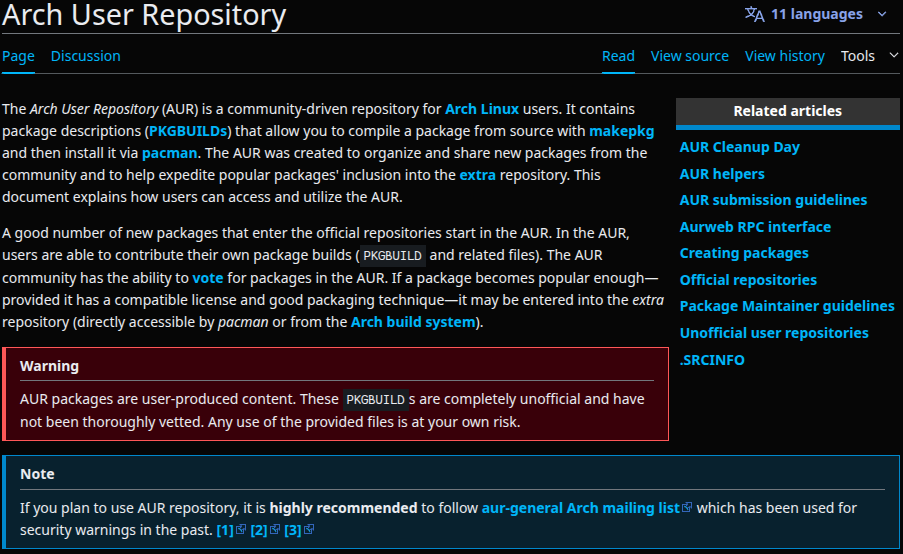Viewport: 903px width, 554px height.
Task: Click external link icon beside reference [3]
Action: pyautogui.click(x=309, y=529)
